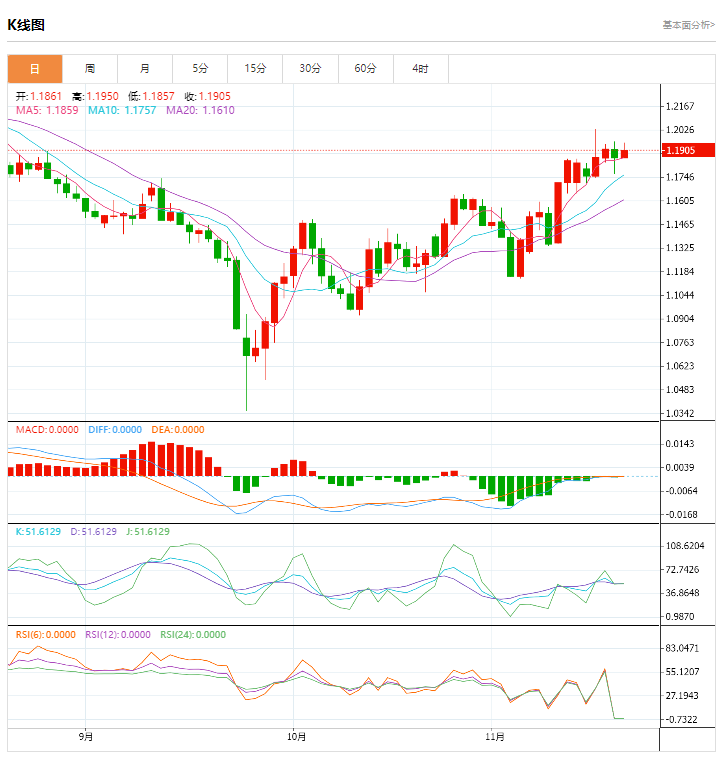Select the 30分 timeframe tab
The image size is (716, 762).
[310, 69]
